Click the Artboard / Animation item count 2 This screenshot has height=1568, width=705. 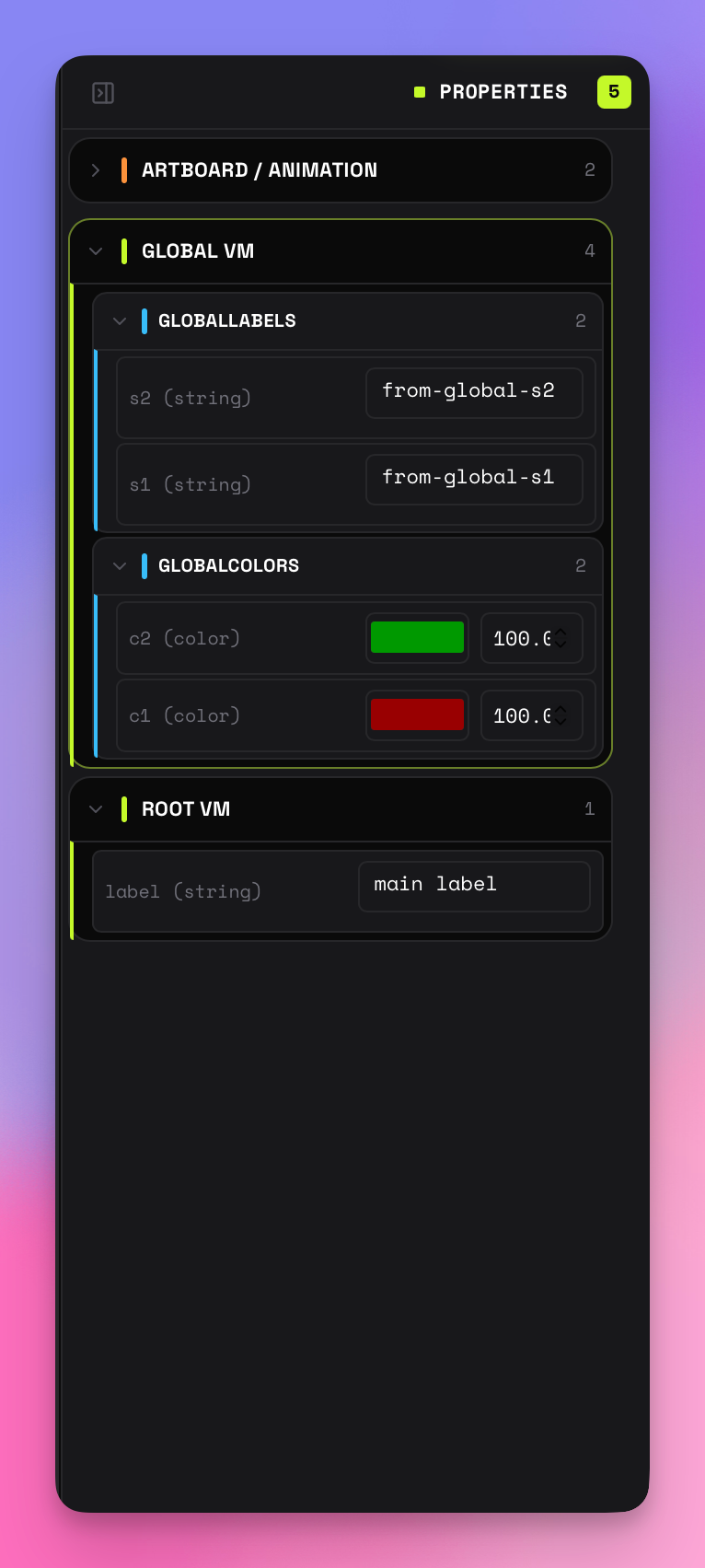(x=590, y=170)
